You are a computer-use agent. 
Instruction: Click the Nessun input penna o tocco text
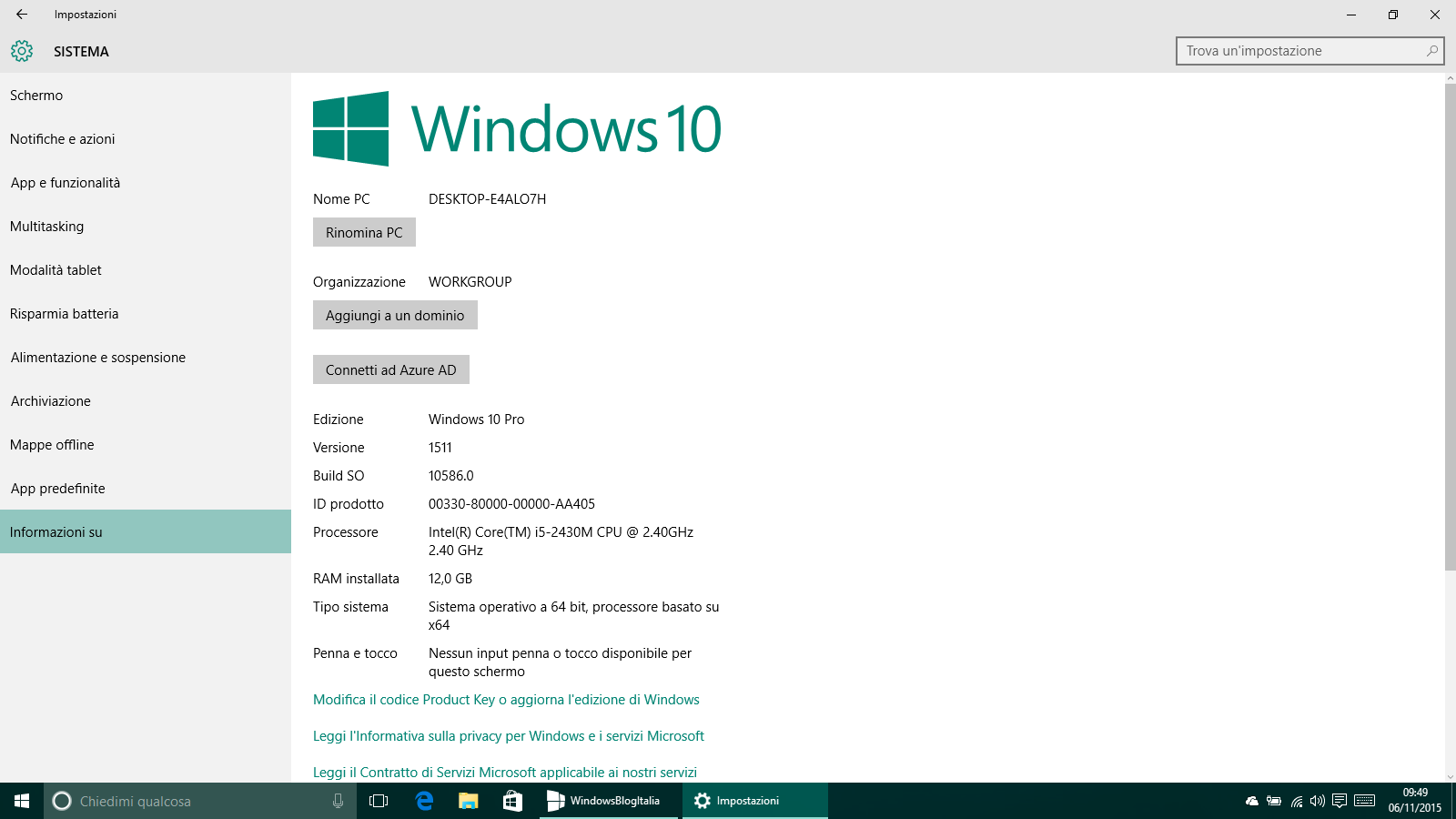coord(560,662)
